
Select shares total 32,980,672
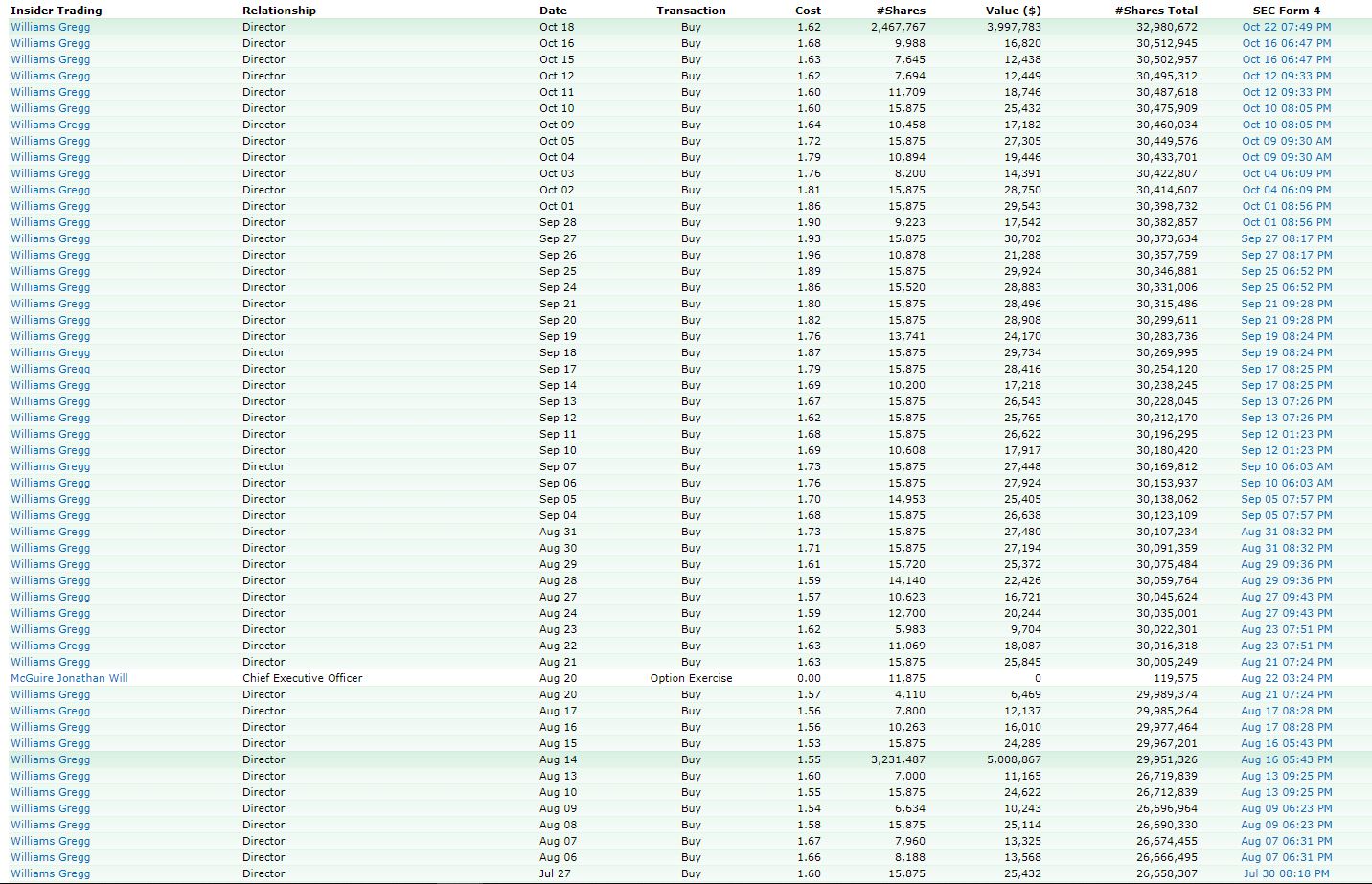click(1167, 27)
